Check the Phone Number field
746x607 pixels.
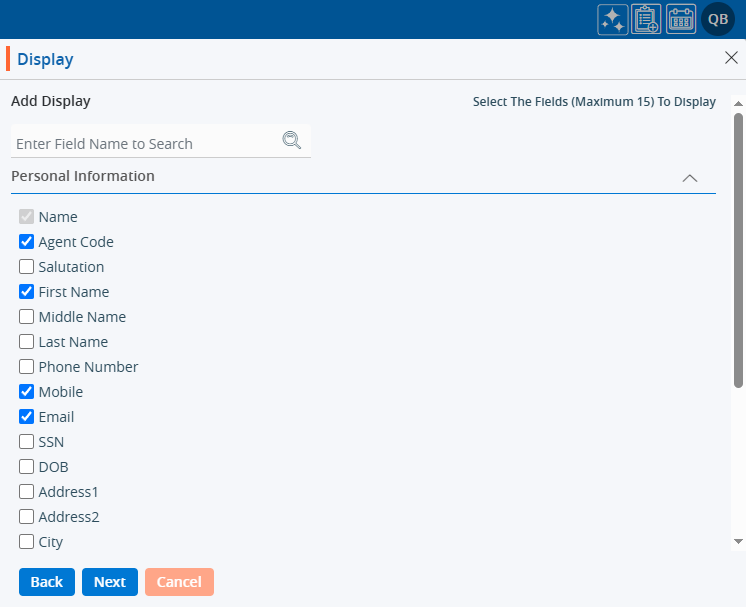[27, 367]
